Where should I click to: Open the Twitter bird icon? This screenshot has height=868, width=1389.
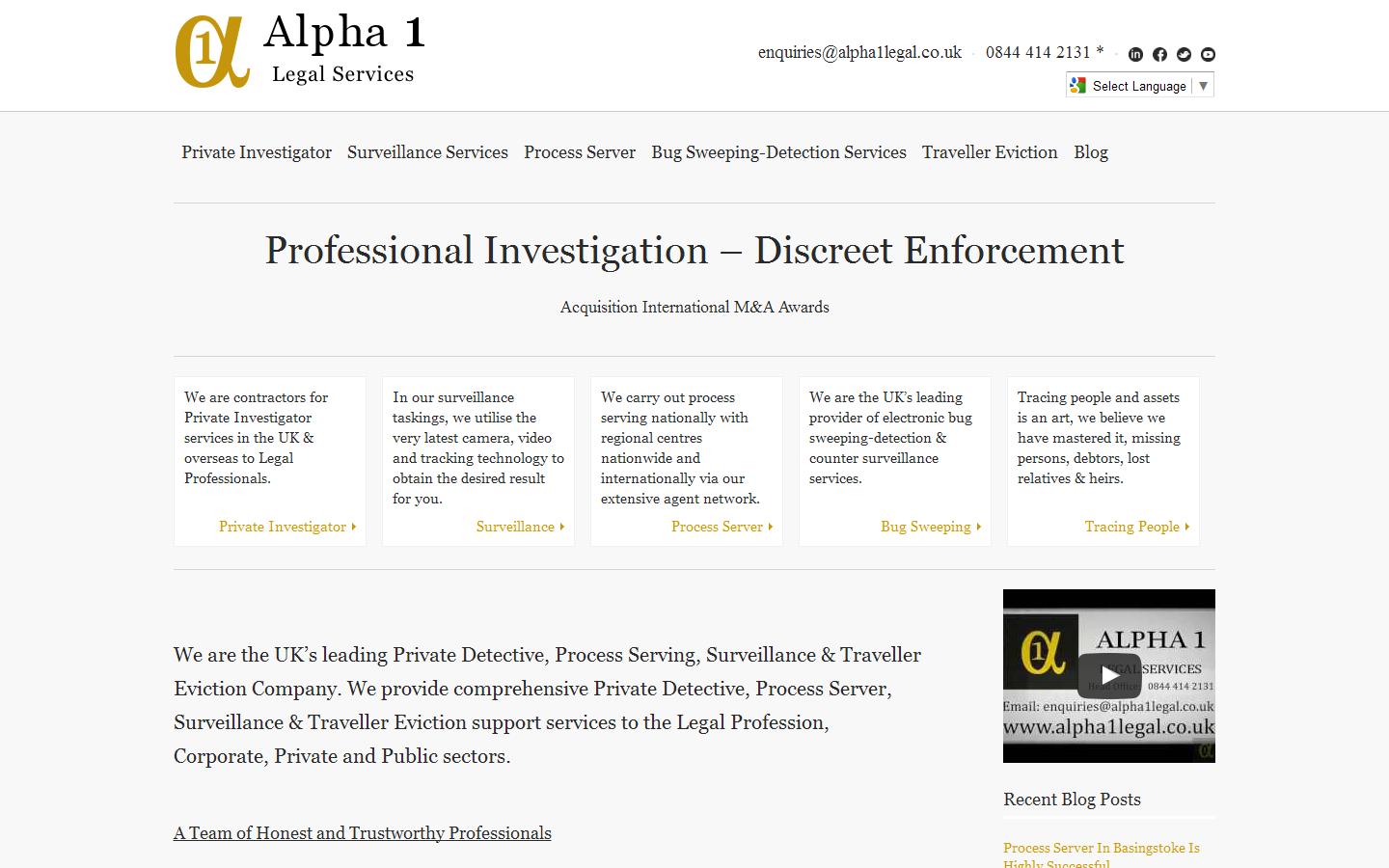click(x=1184, y=55)
